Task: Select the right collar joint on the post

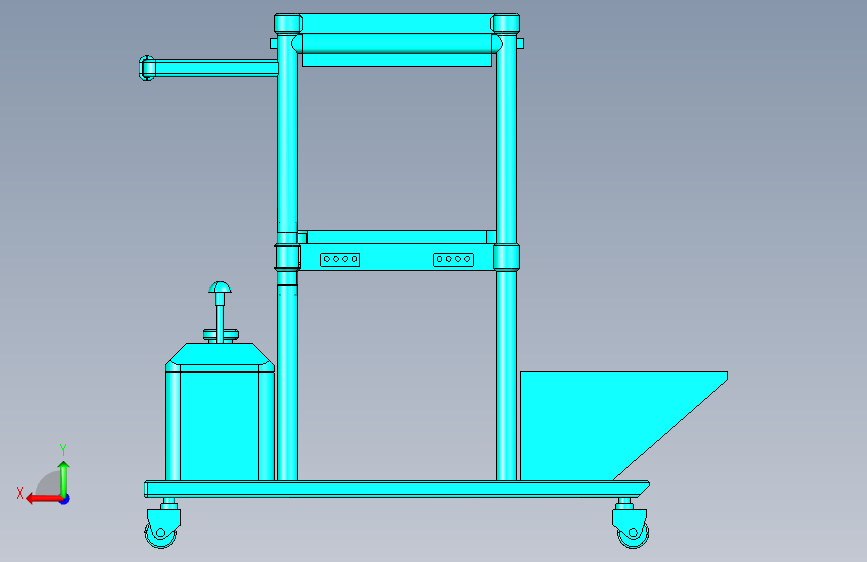Action: click(x=506, y=257)
